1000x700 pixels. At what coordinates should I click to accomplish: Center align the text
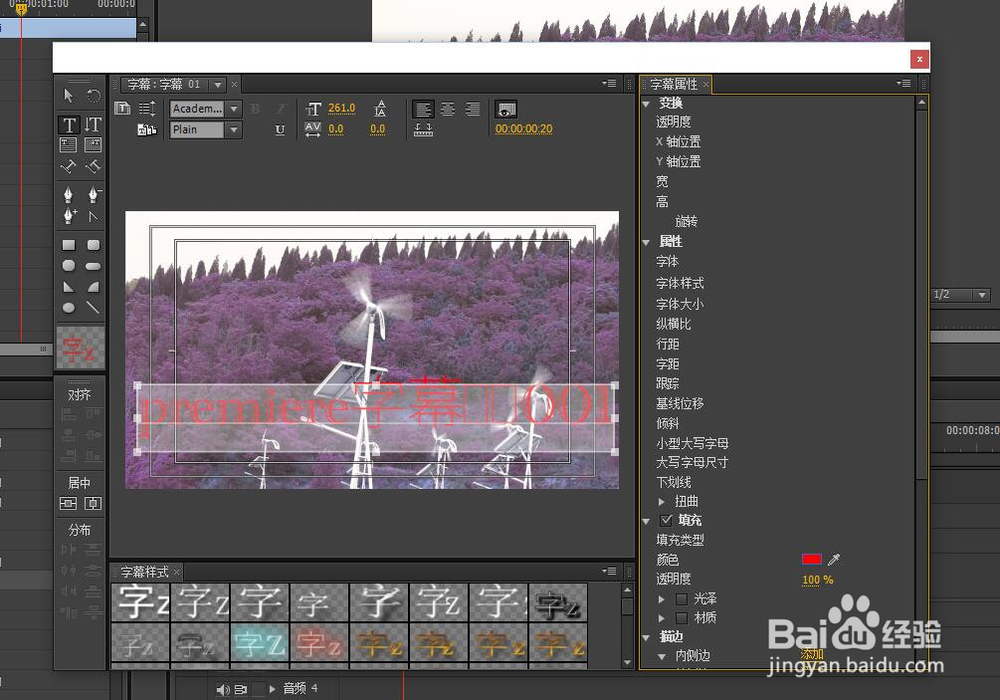pyautogui.click(x=448, y=109)
